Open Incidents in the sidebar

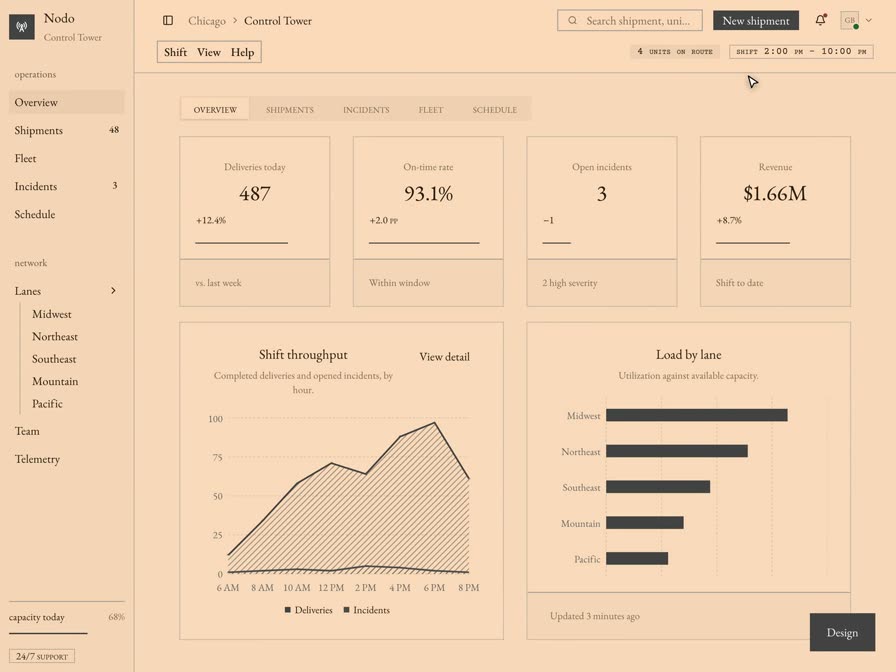pyautogui.click(x=66, y=186)
